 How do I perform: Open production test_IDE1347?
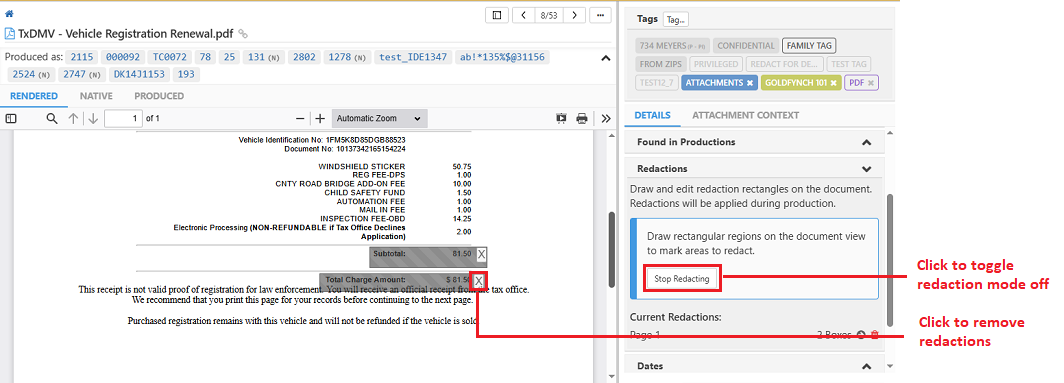point(413,57)
